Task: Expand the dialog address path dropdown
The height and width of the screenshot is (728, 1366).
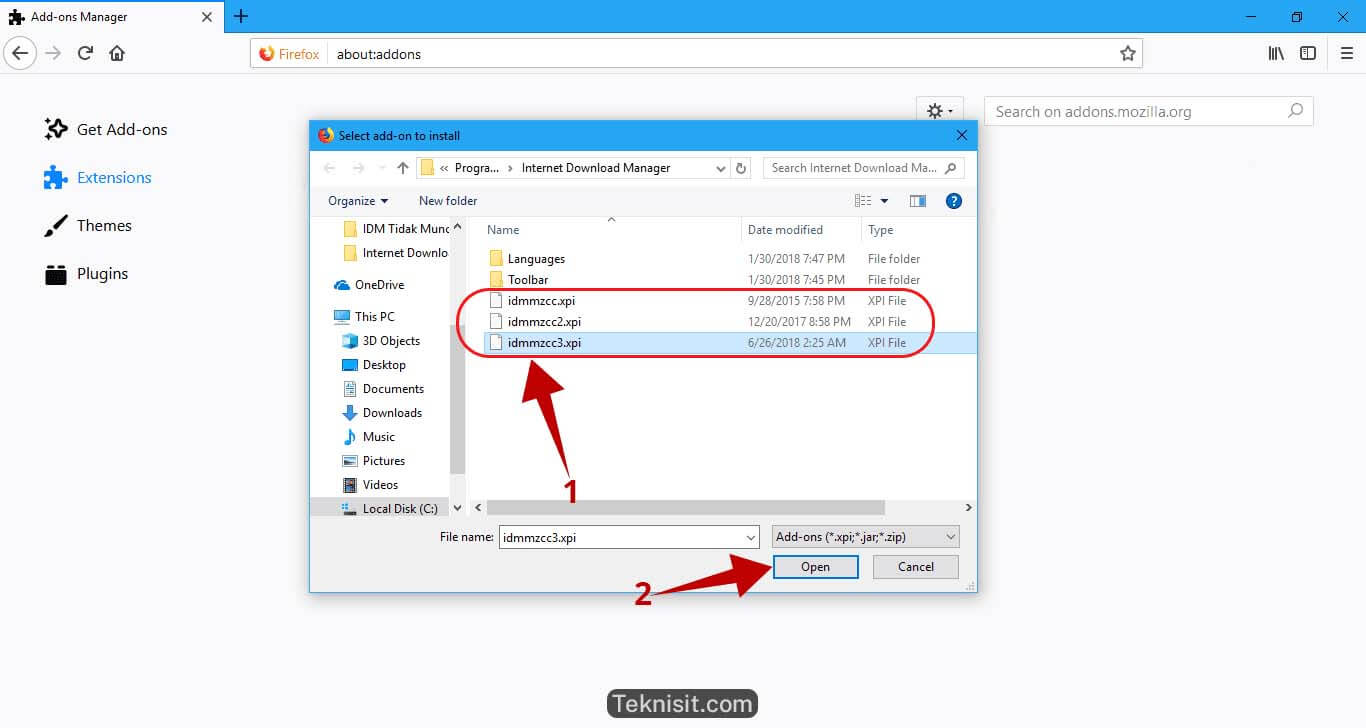Action: [x=721, y=168]
